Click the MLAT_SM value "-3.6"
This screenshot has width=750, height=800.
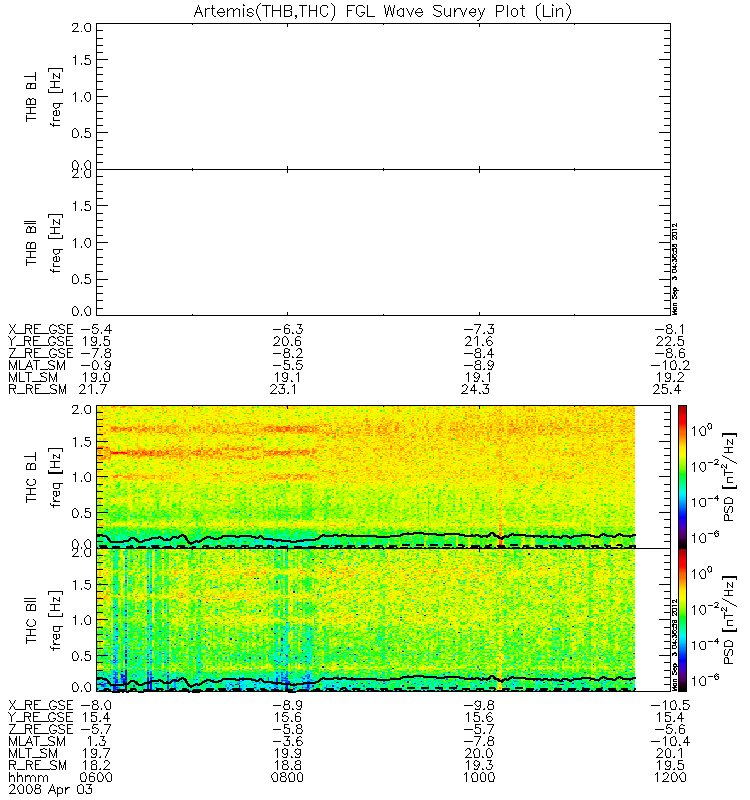pos(287,742)
